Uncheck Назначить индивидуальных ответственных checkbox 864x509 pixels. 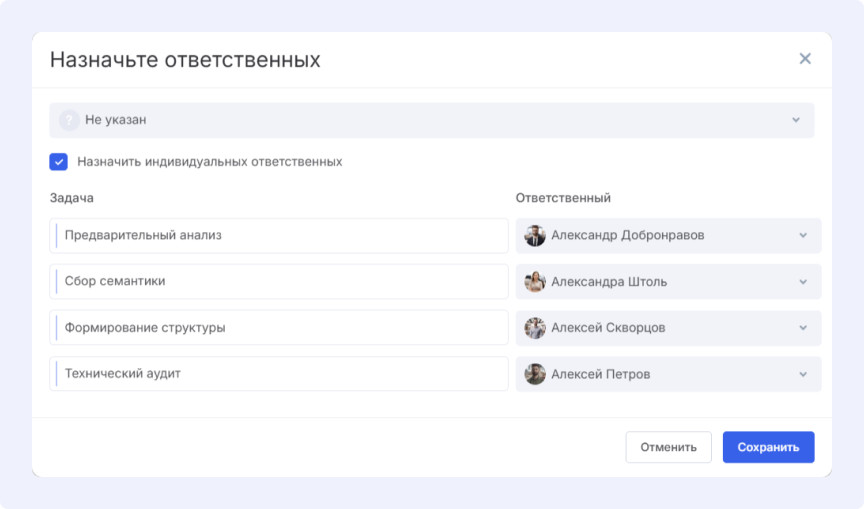[59, 161]
